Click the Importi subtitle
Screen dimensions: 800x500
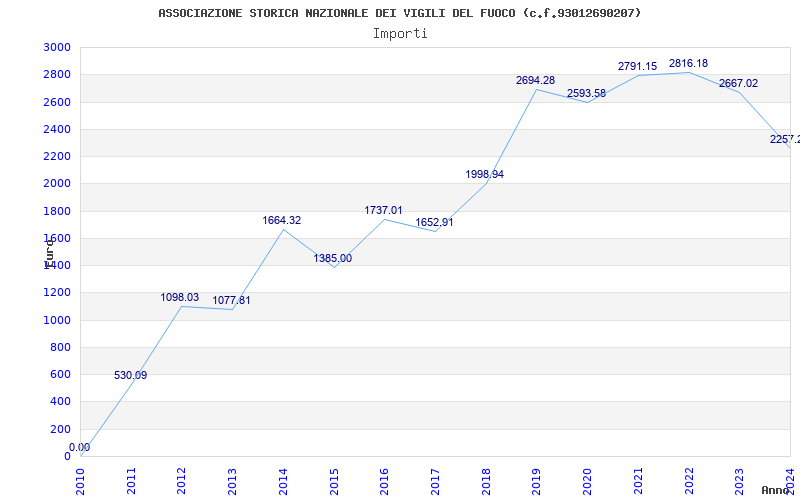400,34
